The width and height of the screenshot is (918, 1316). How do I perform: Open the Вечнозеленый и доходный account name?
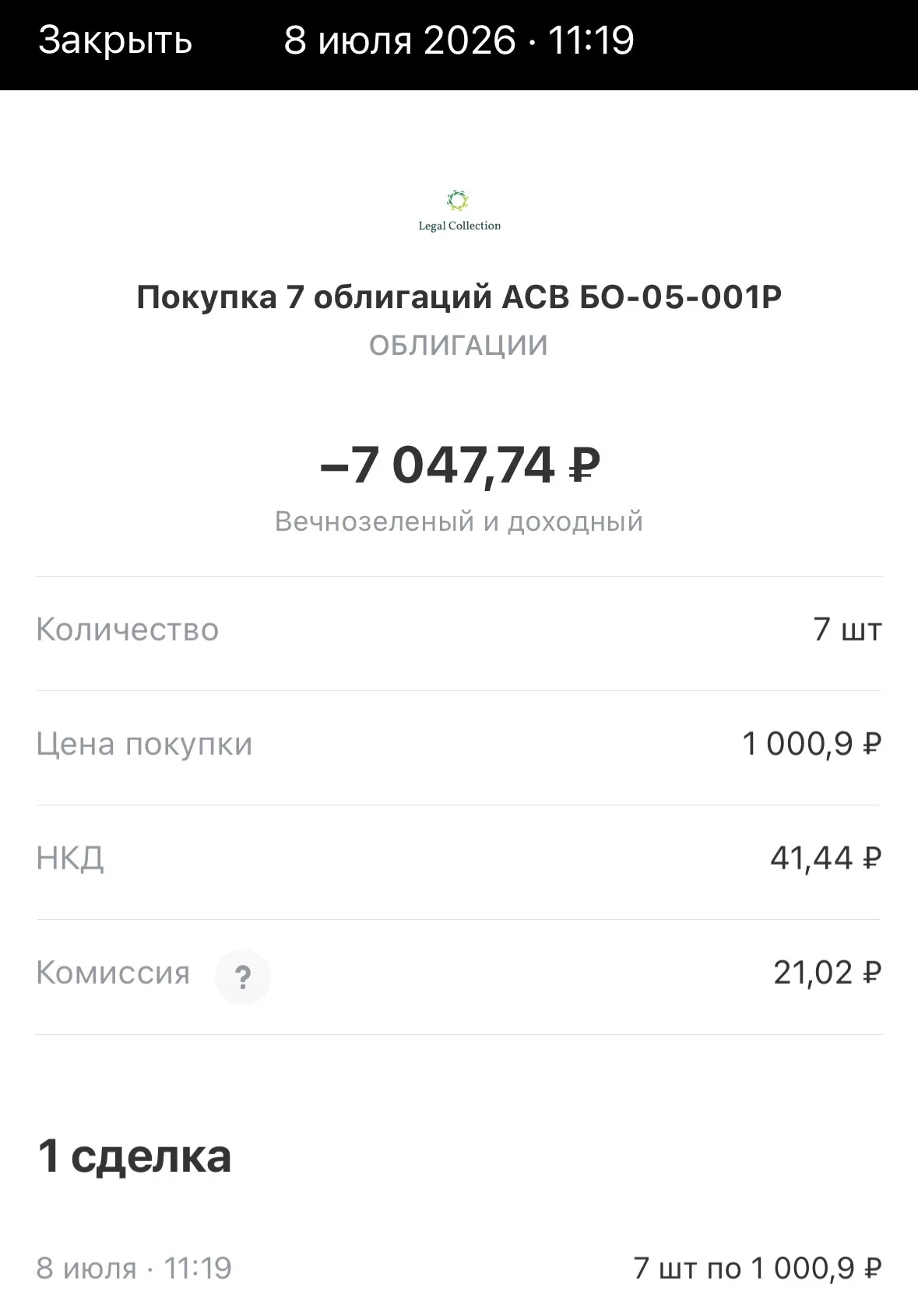[459, 521]
